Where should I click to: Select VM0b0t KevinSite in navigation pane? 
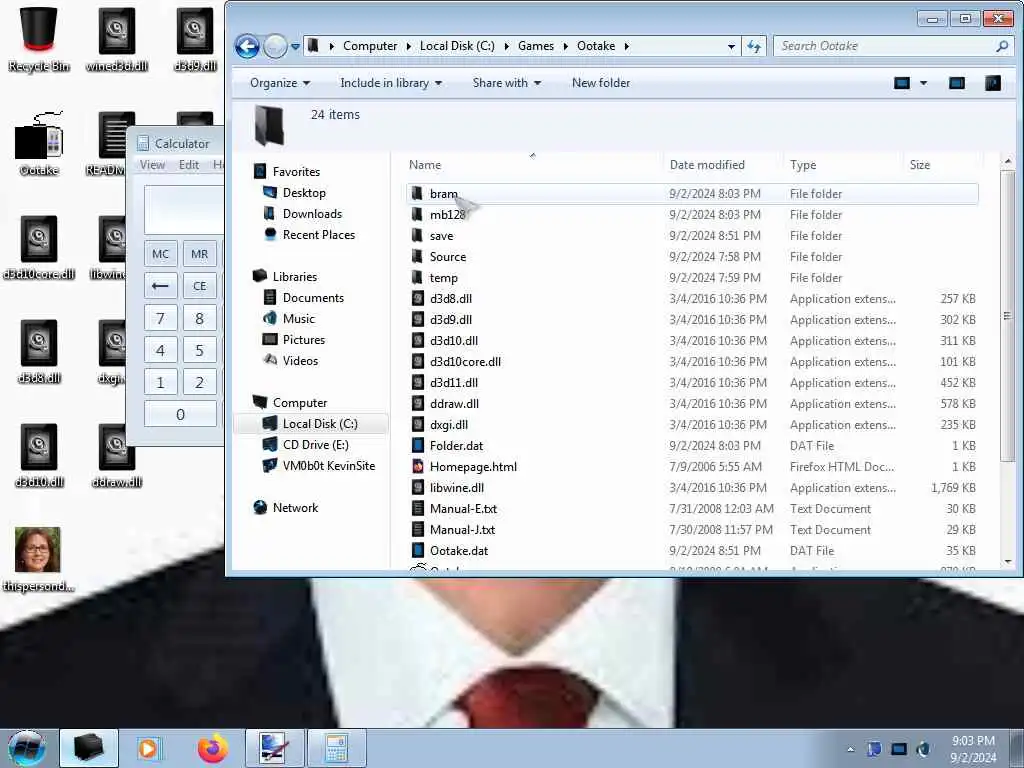click(x=328, y=466)
